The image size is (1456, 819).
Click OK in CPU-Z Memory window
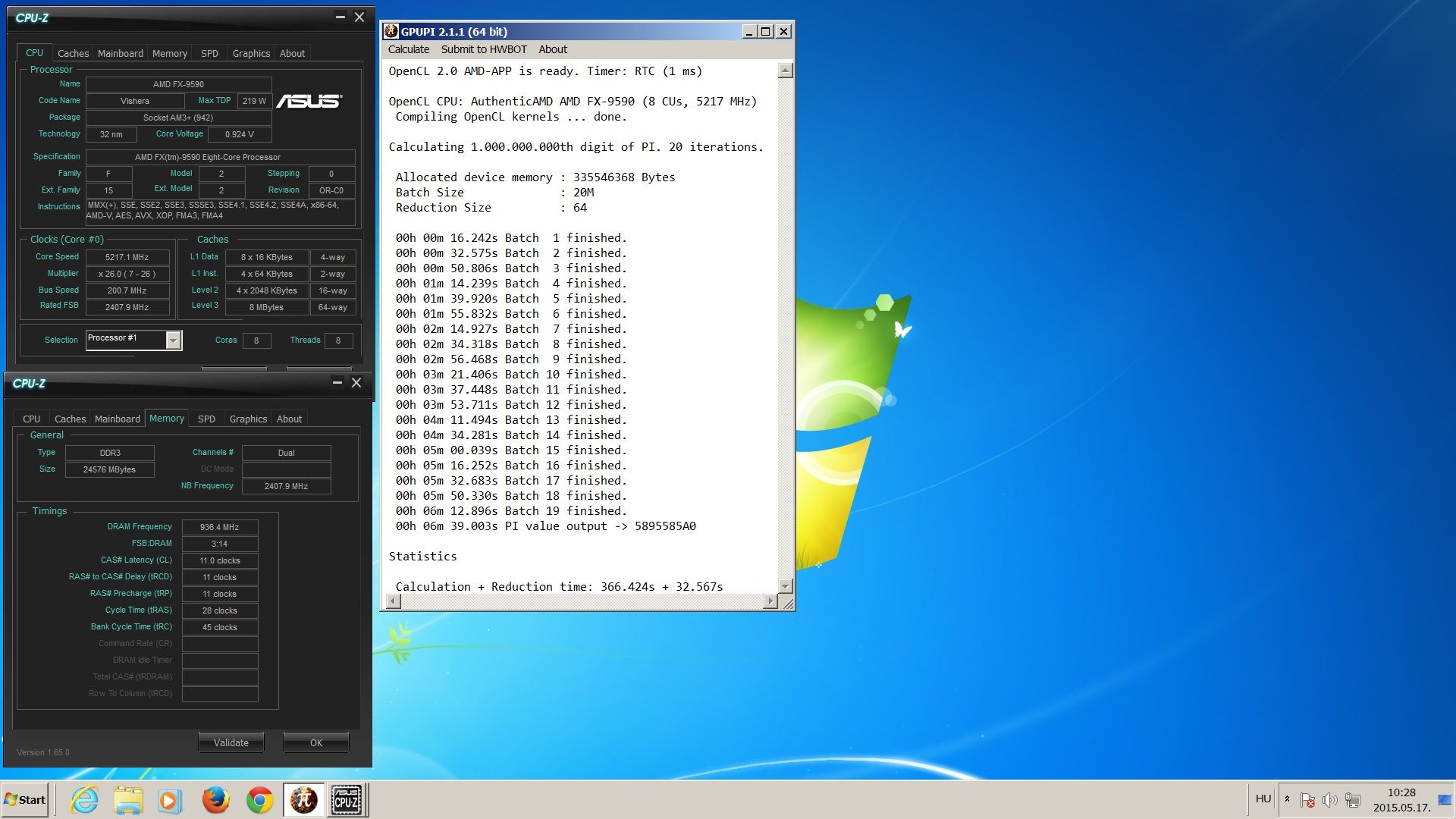pyautogui.click(x=316, y=742)
